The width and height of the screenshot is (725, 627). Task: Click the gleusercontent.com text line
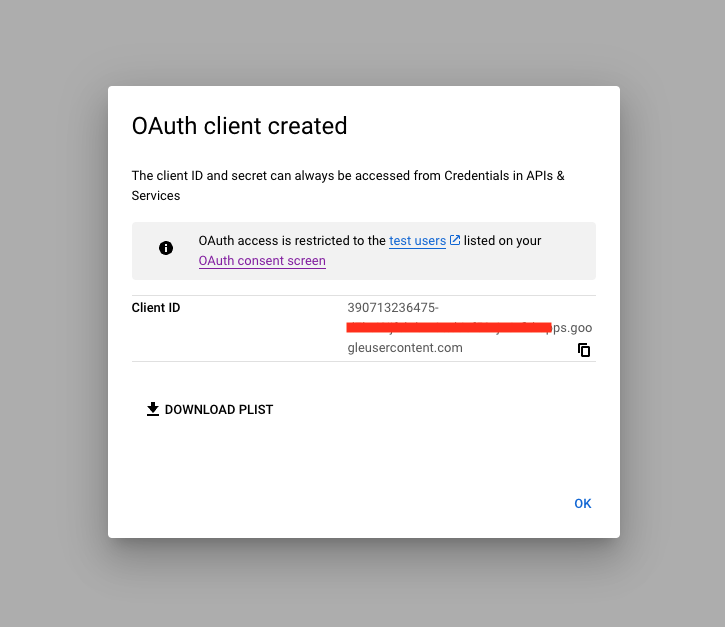point(405,348)
